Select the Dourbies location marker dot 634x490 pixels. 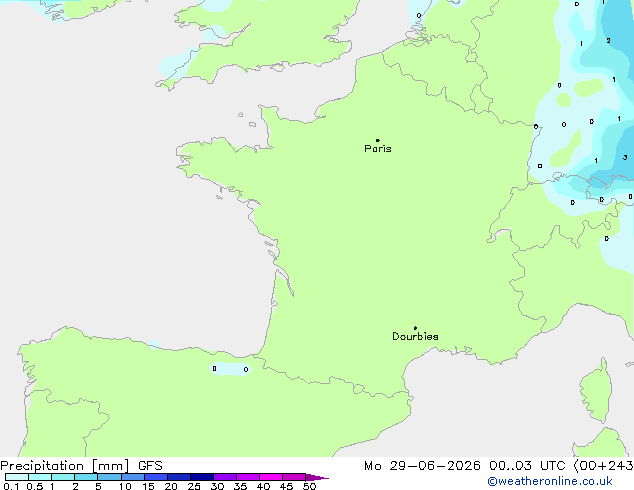tap(415, 328)
